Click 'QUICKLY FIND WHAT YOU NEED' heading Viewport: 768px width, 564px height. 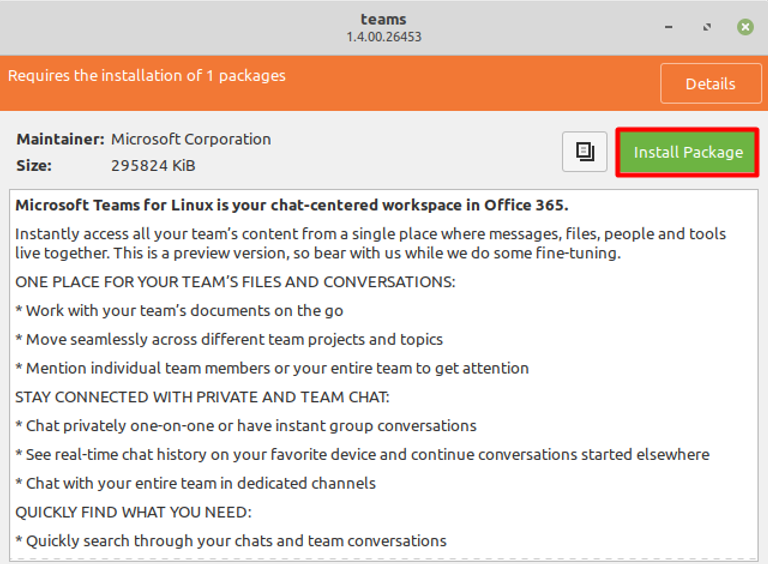pyautogui.click(x=133, y=513)
